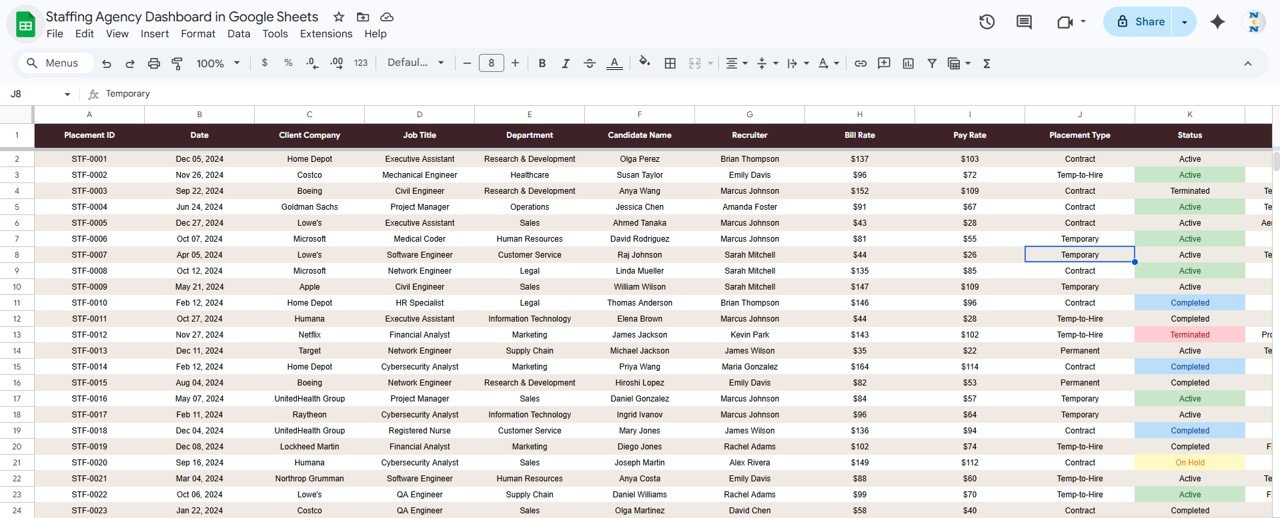Click the red Terminated status in row 13
The image size is (1280, 518).
[x=1190, y=335]
